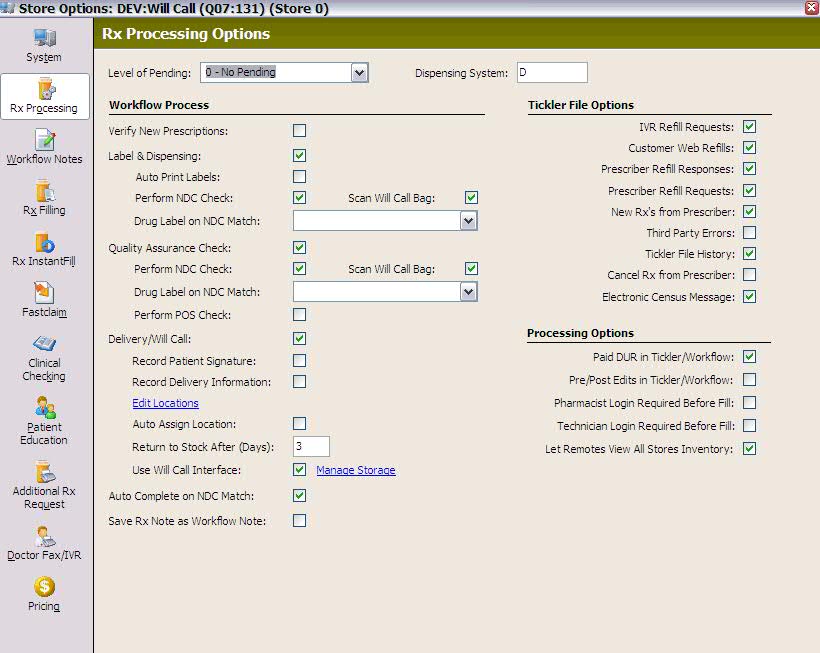Image resolution: width=820 pixels, height=653 pixels.
Task: Open the Pricing dollar icon
Action: tap(44, 586)
